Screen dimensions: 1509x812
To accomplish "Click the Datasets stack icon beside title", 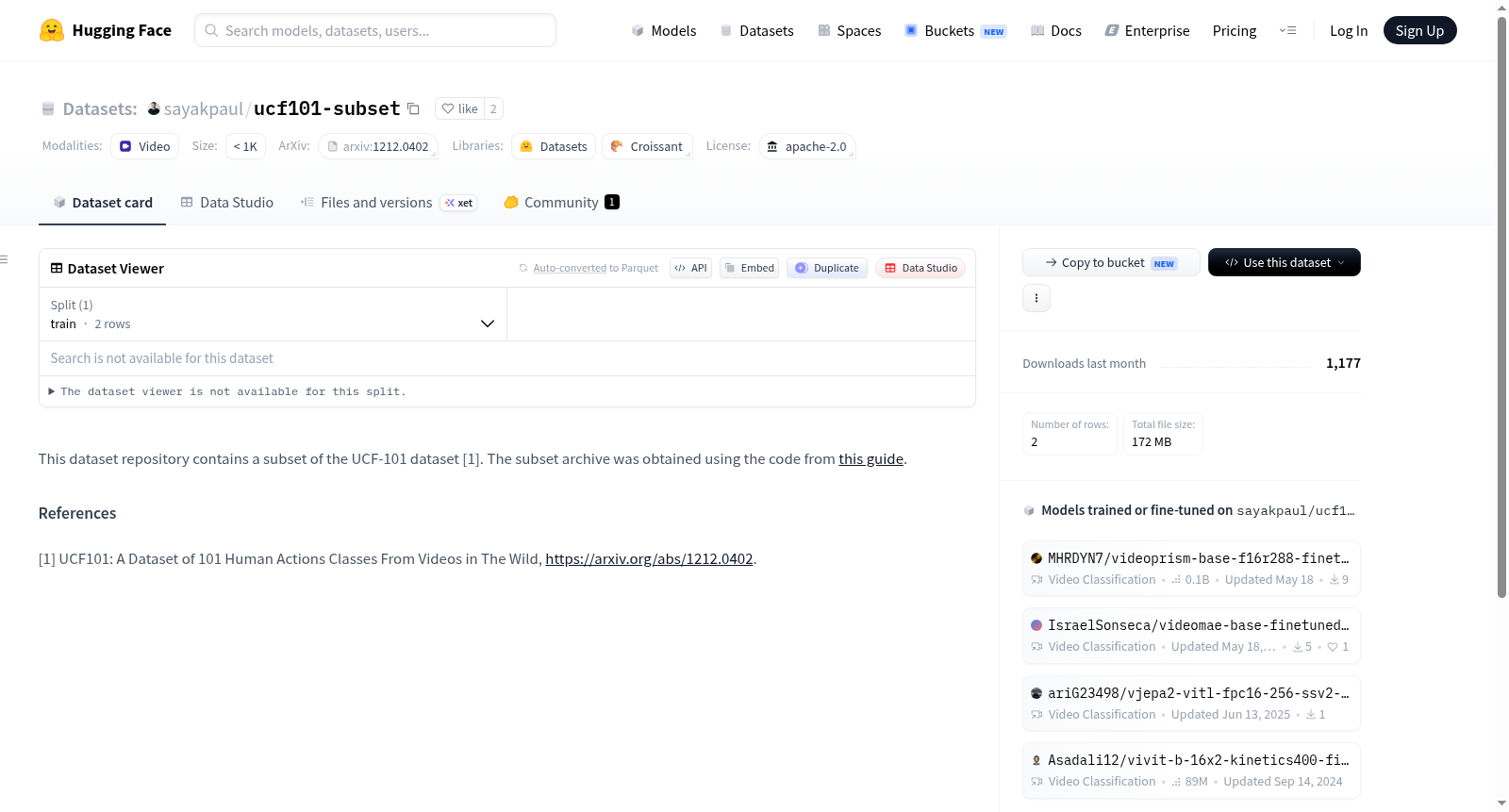I will (x=48, y=108).
